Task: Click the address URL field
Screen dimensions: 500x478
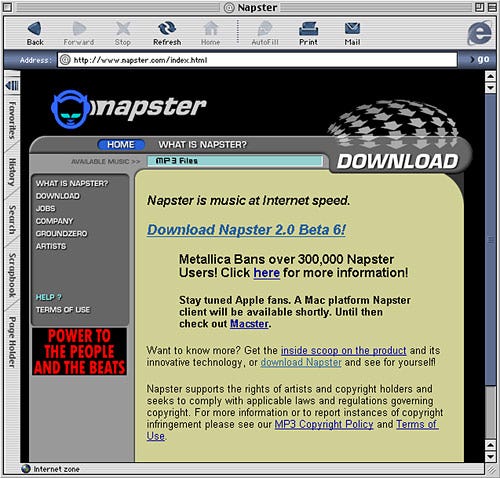Action: click(257, 60)
